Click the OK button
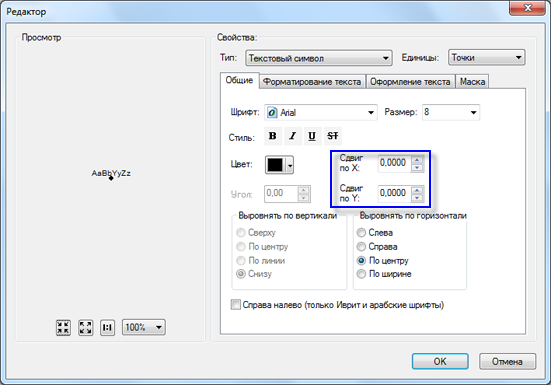The image size is (551, 385). (440, 361)
